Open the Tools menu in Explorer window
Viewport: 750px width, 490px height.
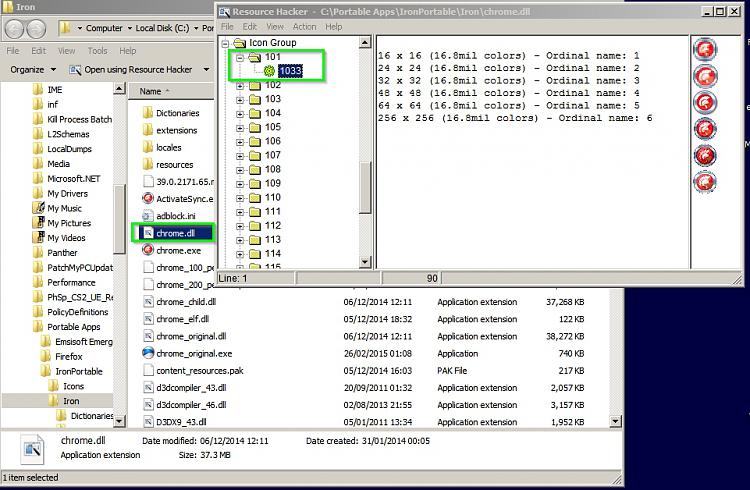[97, 51]
